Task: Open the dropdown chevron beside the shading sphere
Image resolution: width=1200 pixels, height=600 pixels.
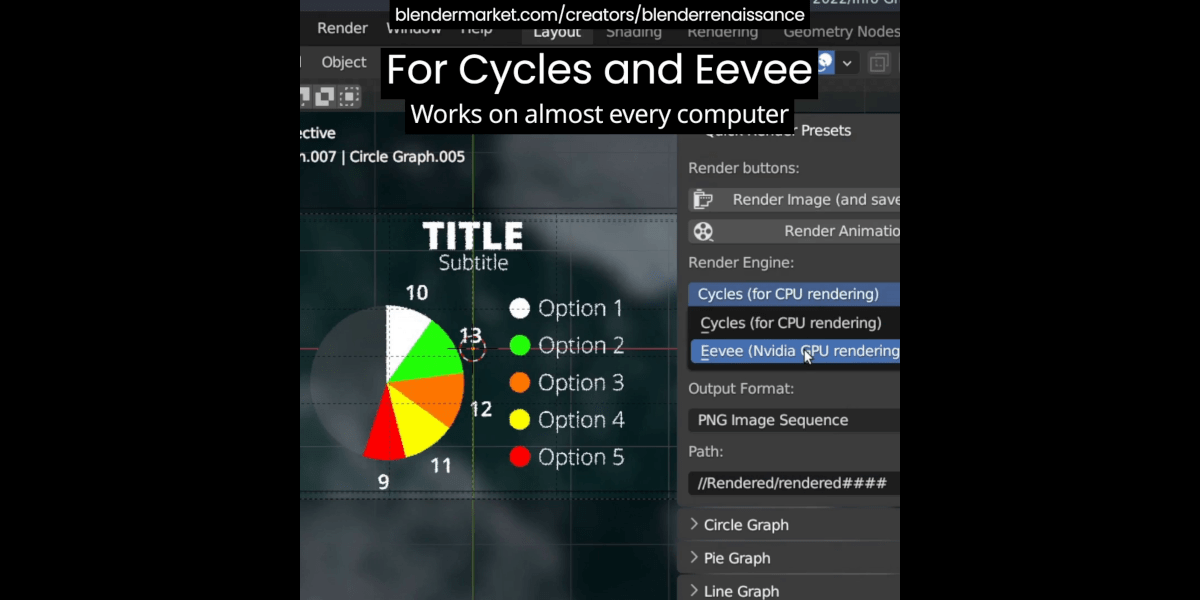Action: [846, 62]
